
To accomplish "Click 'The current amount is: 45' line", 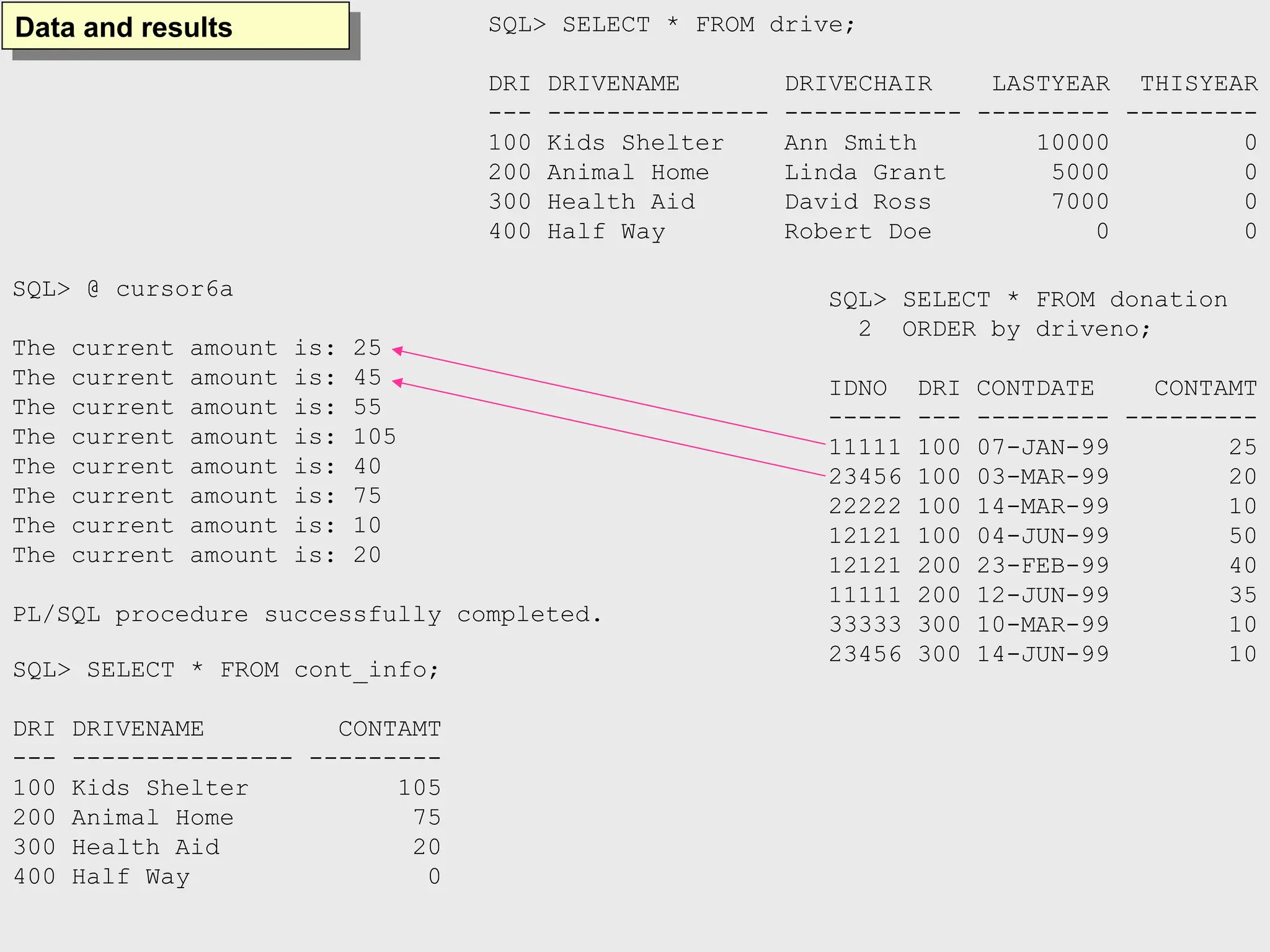I will (197, 378).
